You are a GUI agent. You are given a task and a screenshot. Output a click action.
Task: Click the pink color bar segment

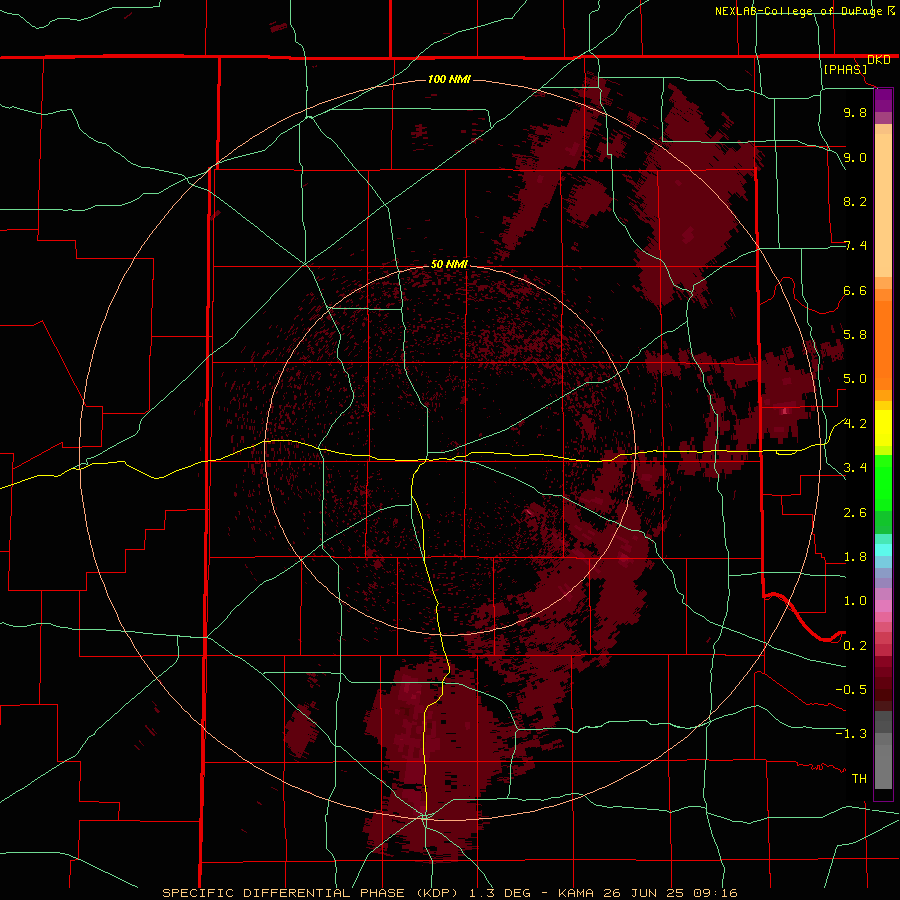coord(883,606)
